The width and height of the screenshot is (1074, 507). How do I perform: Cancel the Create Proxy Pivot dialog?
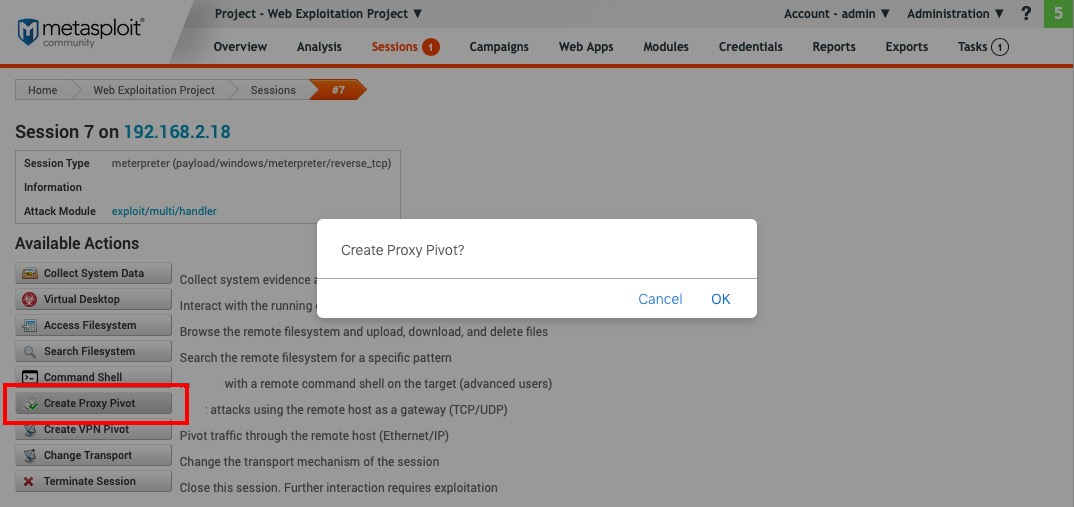660,299
